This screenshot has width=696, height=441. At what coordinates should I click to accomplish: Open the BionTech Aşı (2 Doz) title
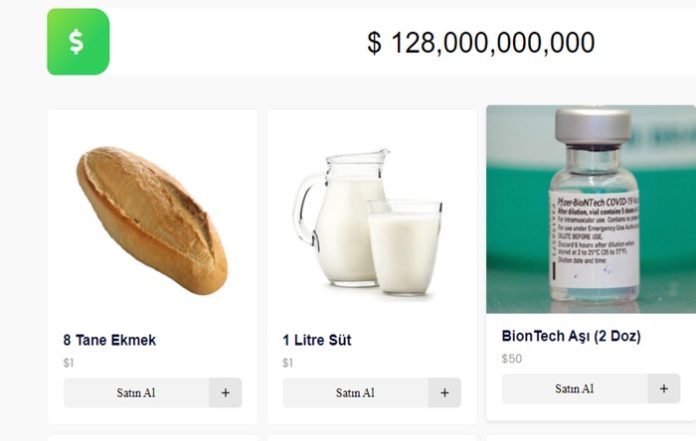[571, 336]
